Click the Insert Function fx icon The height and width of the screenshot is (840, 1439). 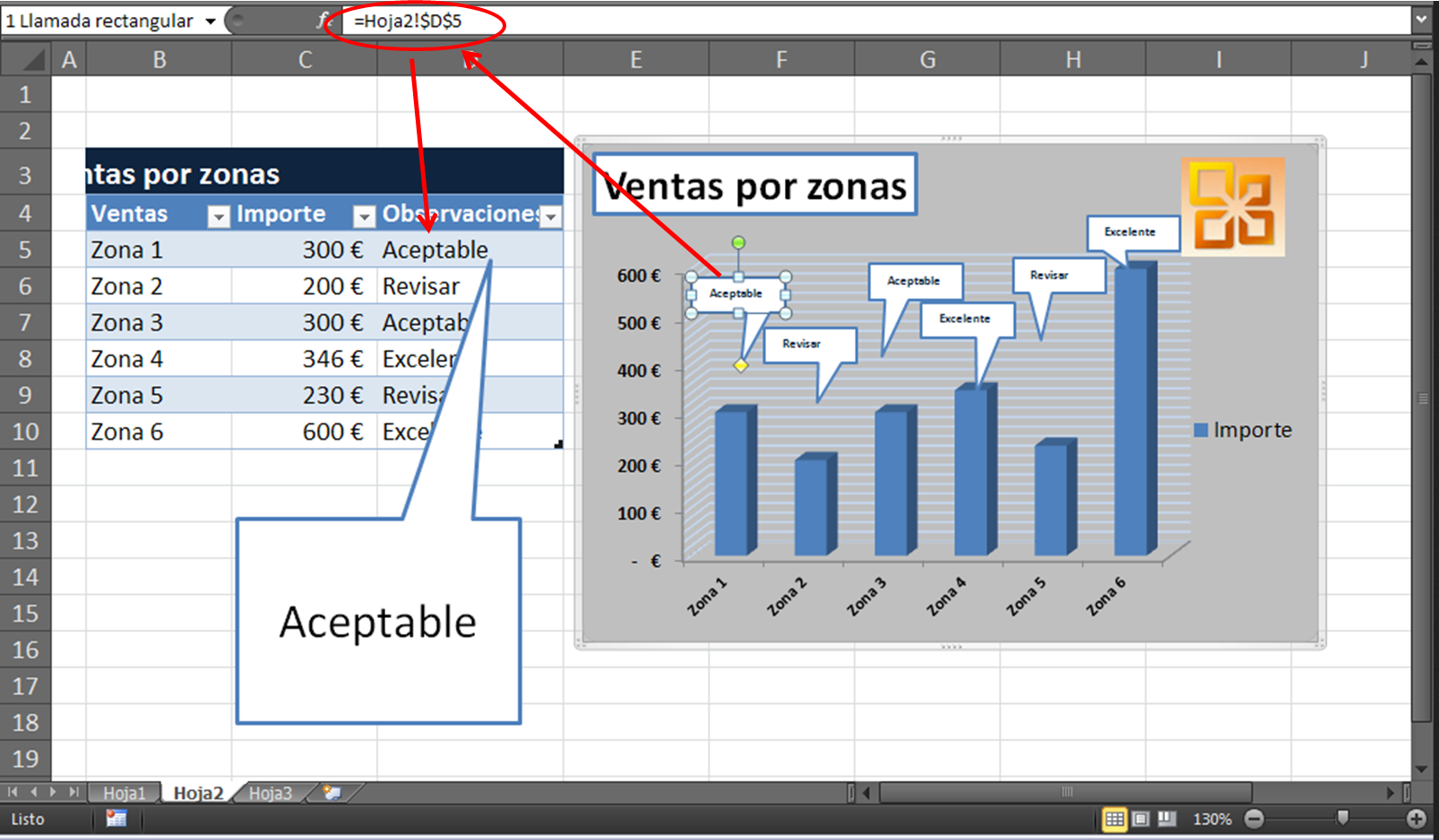click(x=323, y=21)
